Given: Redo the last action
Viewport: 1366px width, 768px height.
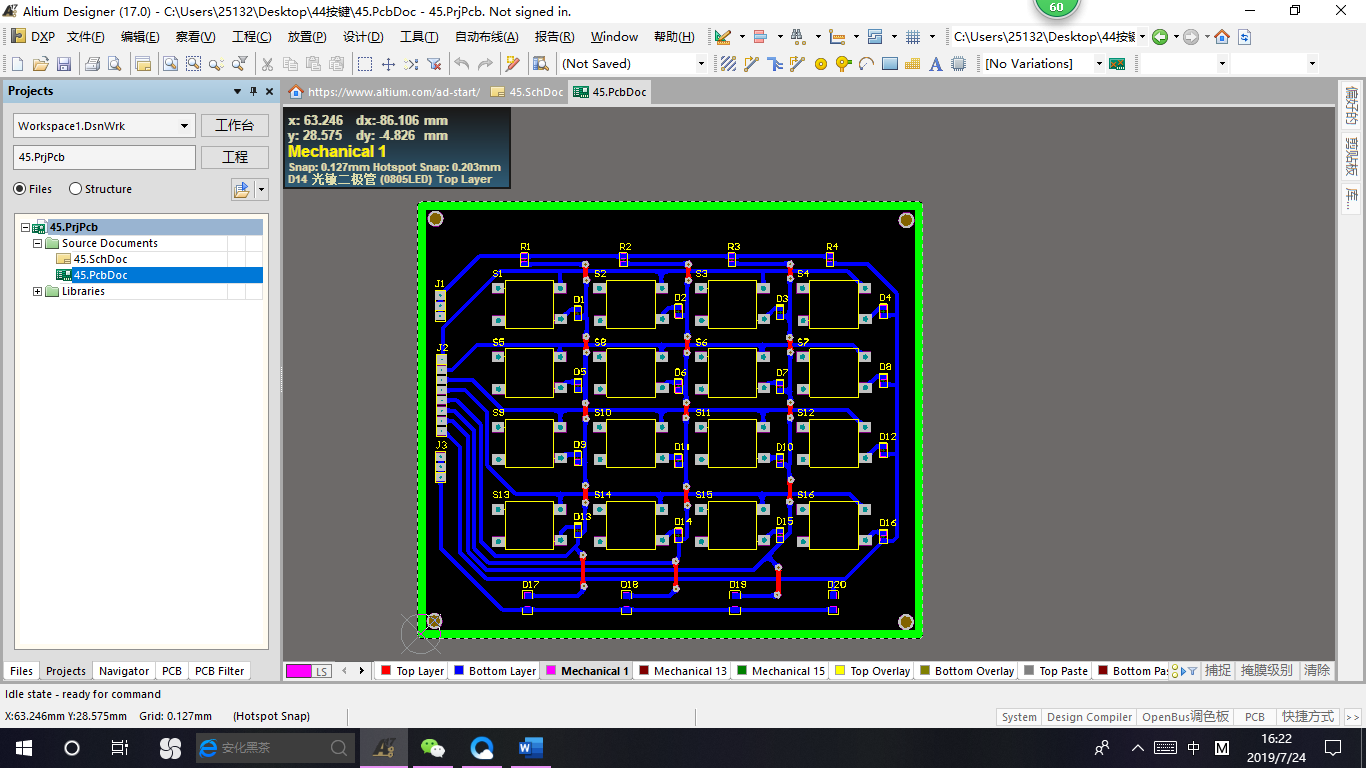Looking at the screenshot, I should point(484,64).
